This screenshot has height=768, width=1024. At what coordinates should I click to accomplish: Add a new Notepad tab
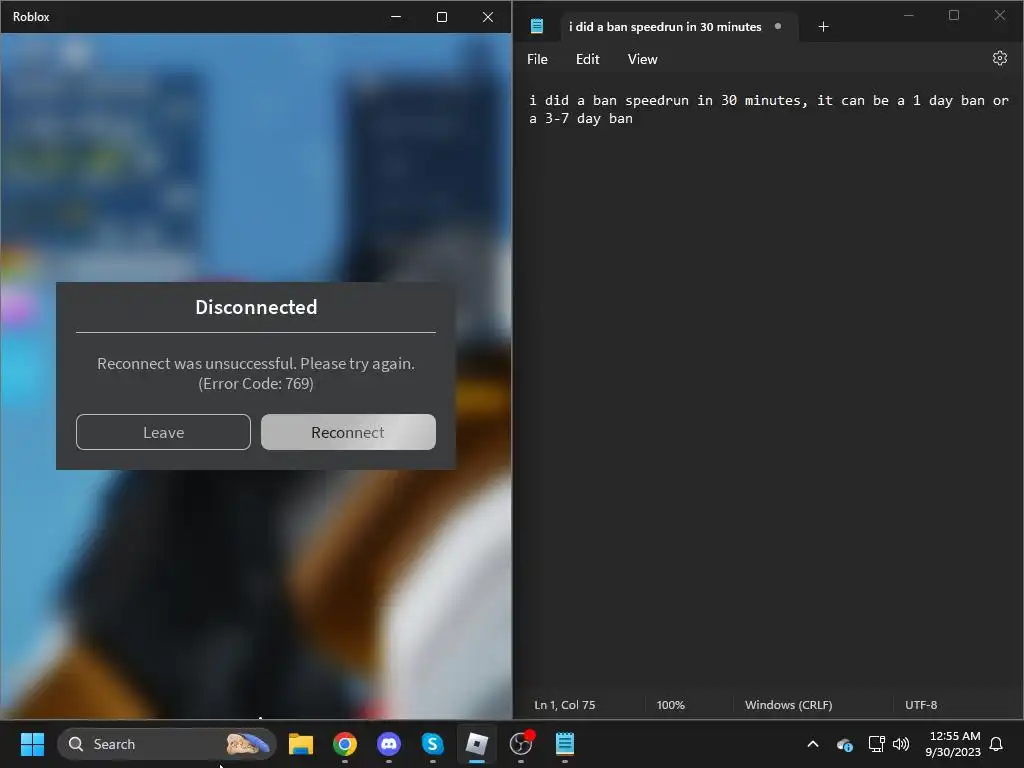pyautogui.click(x=824, y=27)
